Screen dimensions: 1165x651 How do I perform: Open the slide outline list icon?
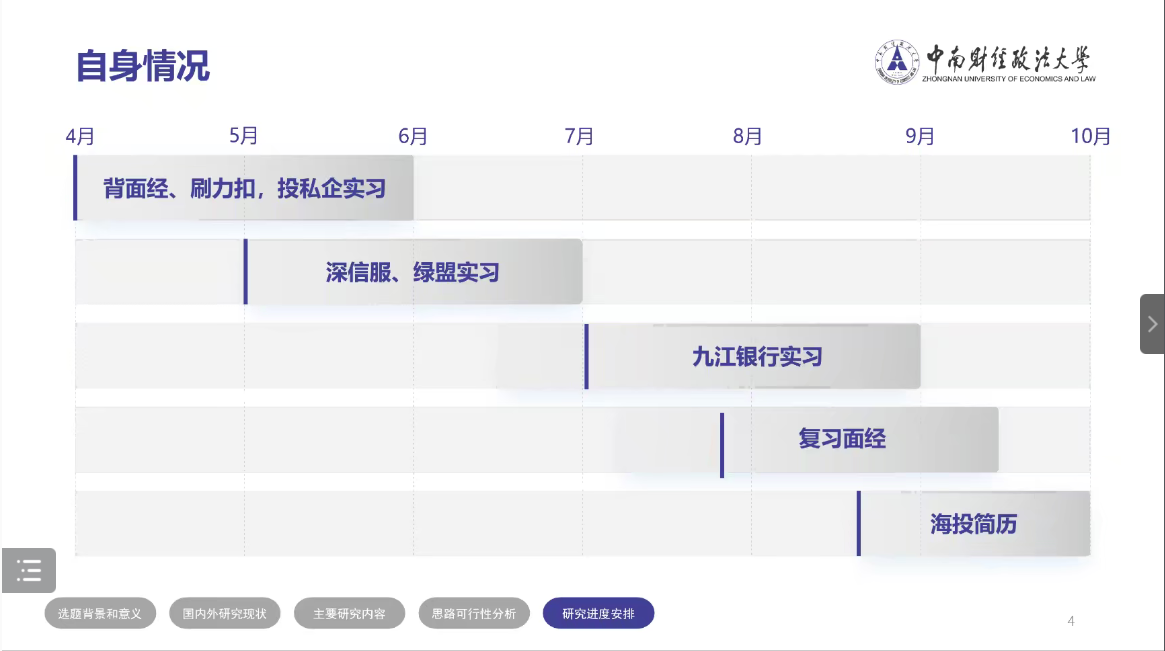click(29, 571)
